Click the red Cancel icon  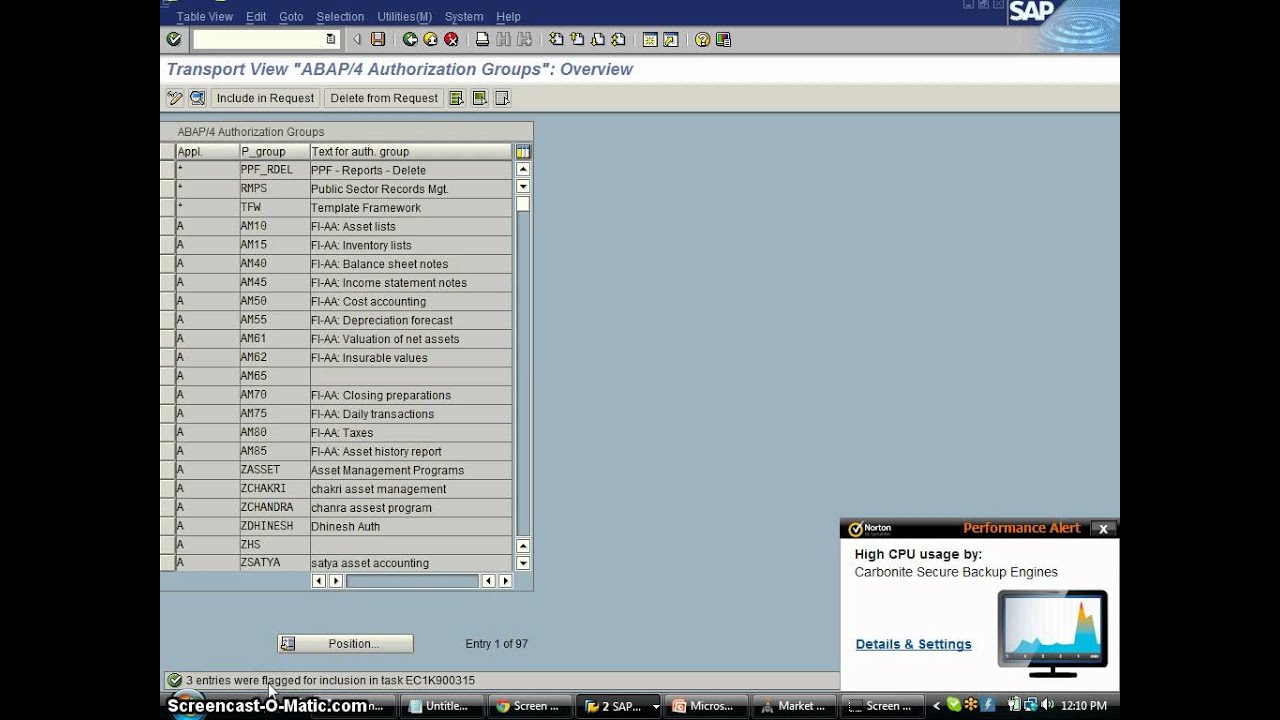coord(451,39)
